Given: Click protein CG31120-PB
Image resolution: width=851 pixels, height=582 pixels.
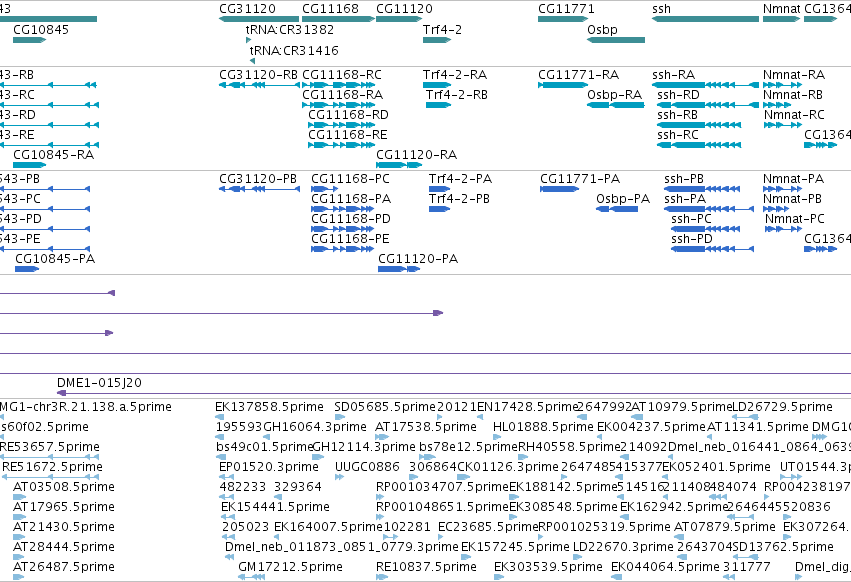Looking at the screenshot, I should [258, 179].
